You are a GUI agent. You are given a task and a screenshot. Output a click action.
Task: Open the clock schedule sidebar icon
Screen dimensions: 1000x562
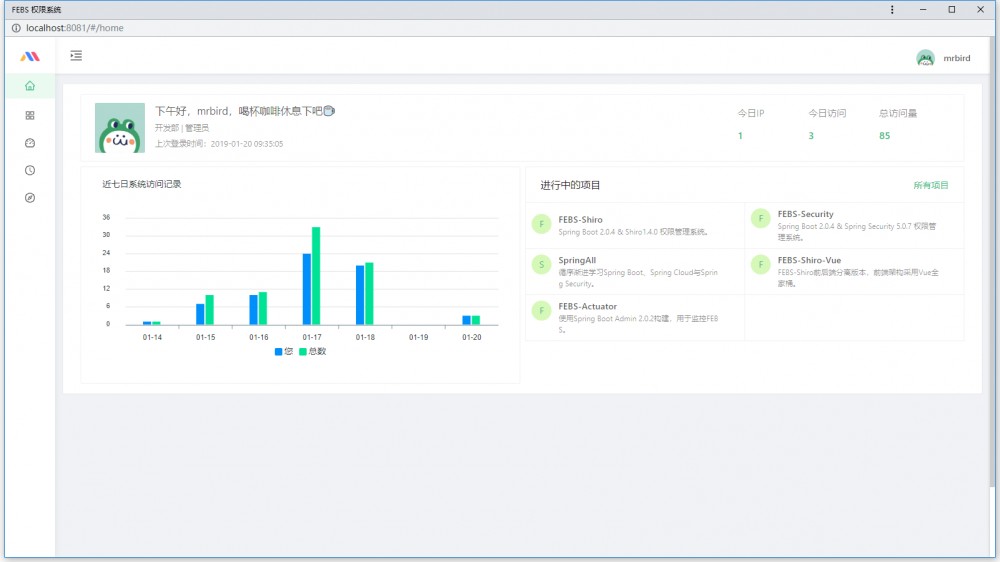pyautogui.click(x=30, y=170)
